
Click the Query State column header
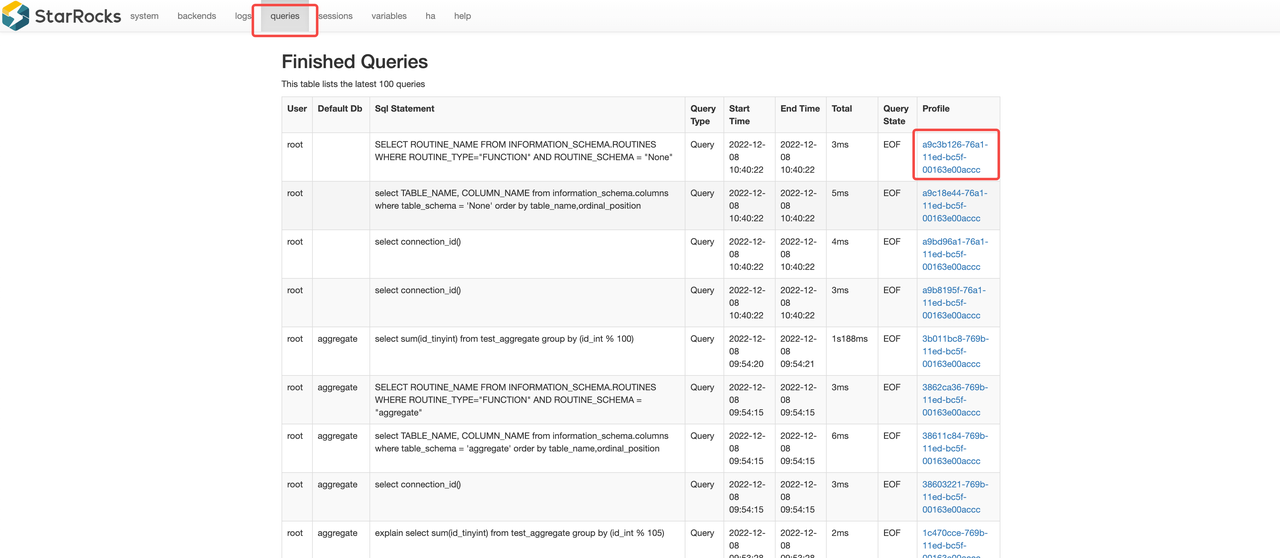(895, 115)
